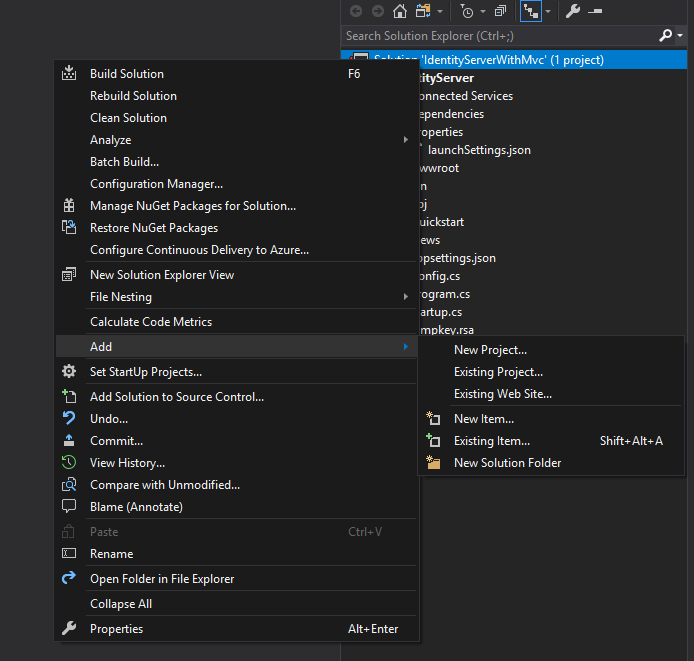Click the Collapse All icon in toolbar
694x661 pixels.
tap(500, 11)
